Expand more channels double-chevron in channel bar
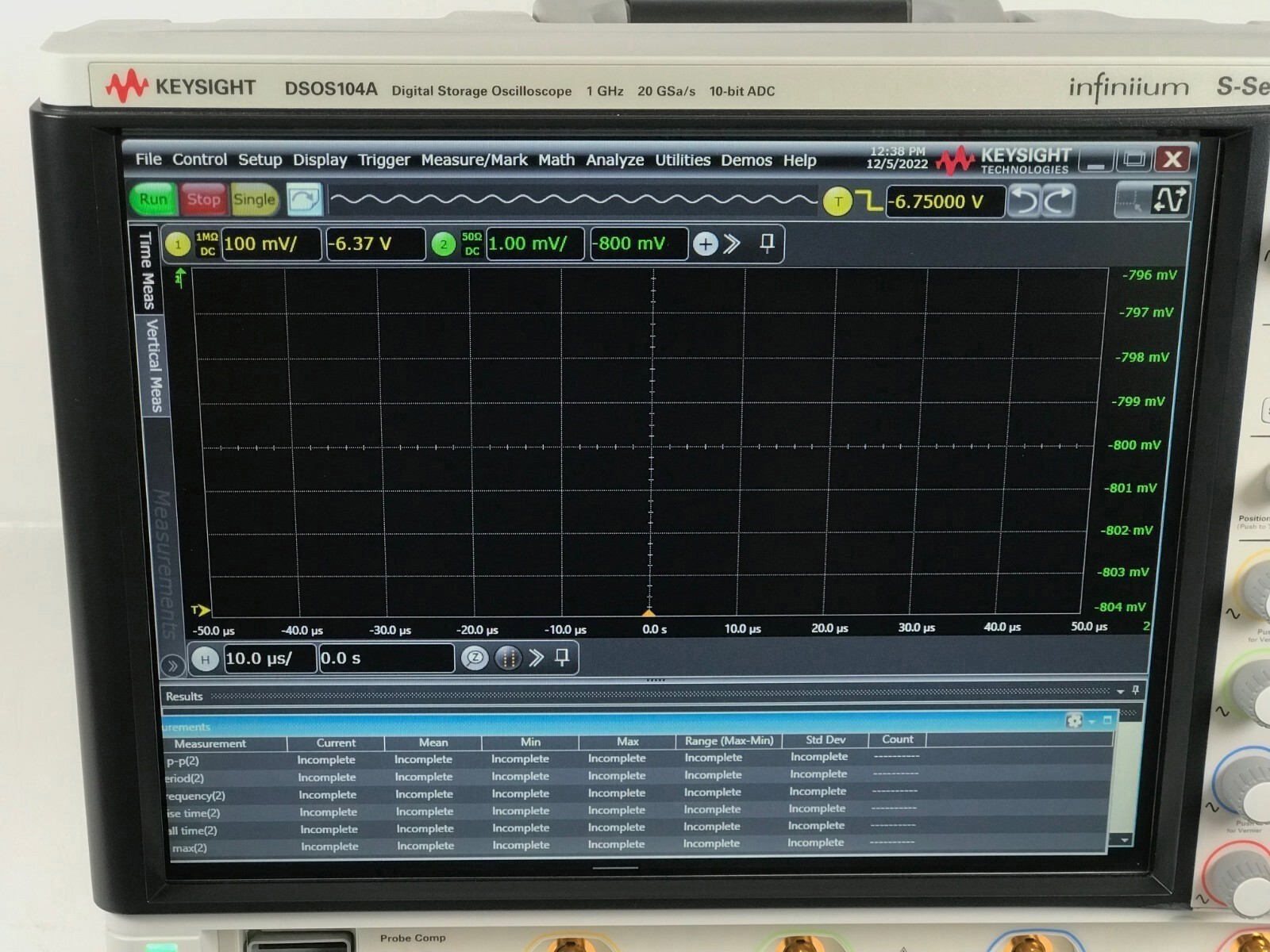Screen dimensions: 1270x952 pos(732,244)
